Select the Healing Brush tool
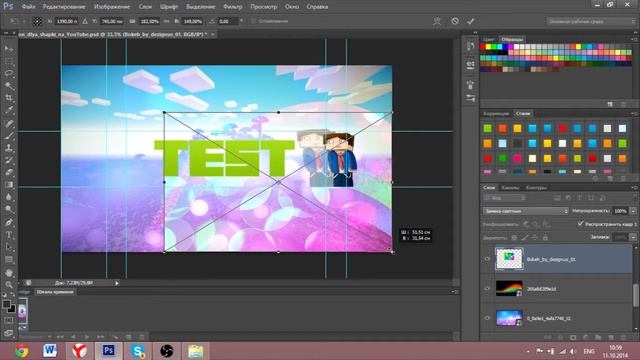The image size is (640, 360). coord(9,123)
